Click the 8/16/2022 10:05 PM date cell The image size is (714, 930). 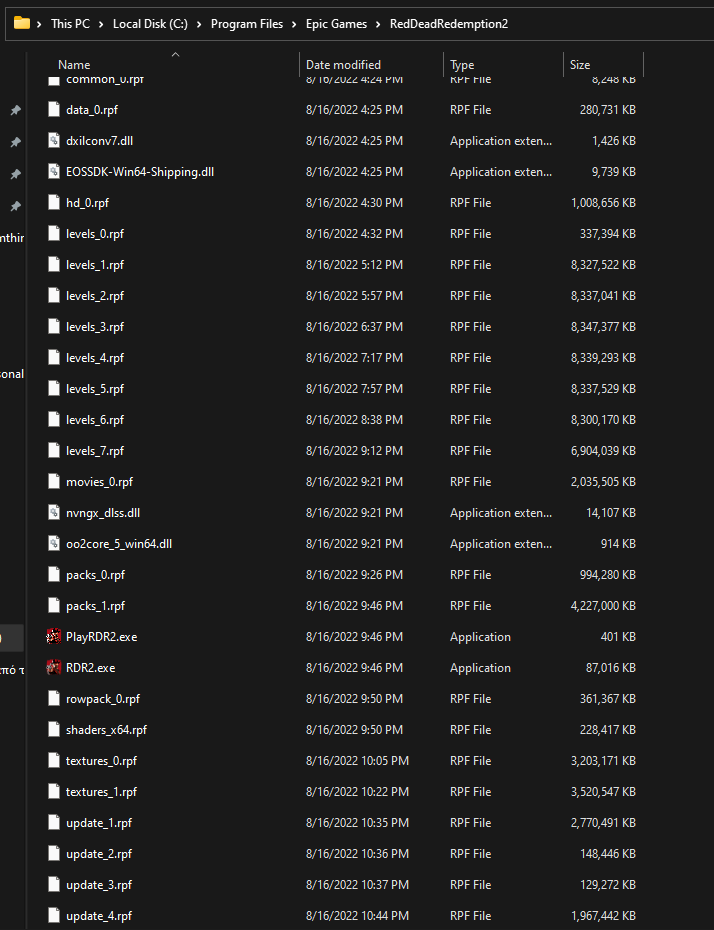pos(357,760)
